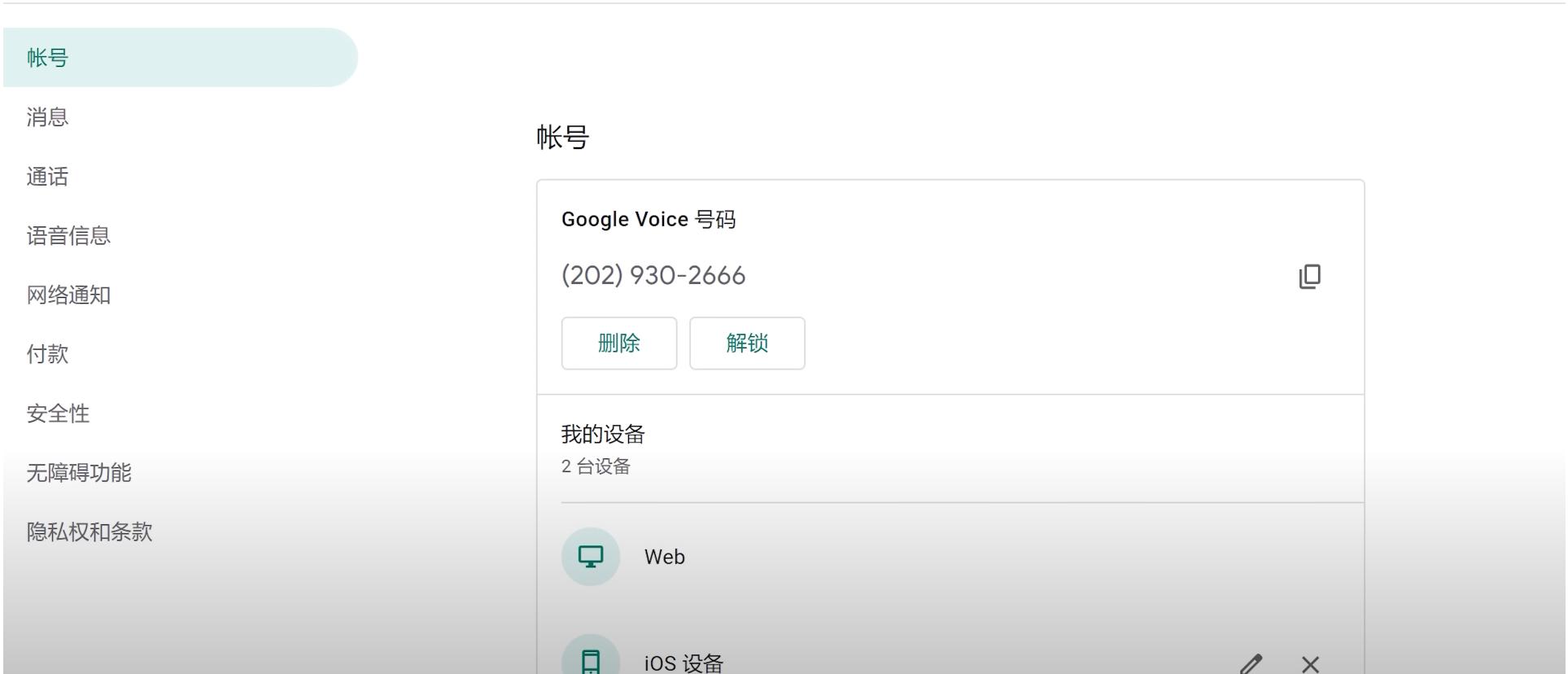Copy the Google Voice number with the copy icon
This screenshot has width=1568, height=674.
[1309, 277]
